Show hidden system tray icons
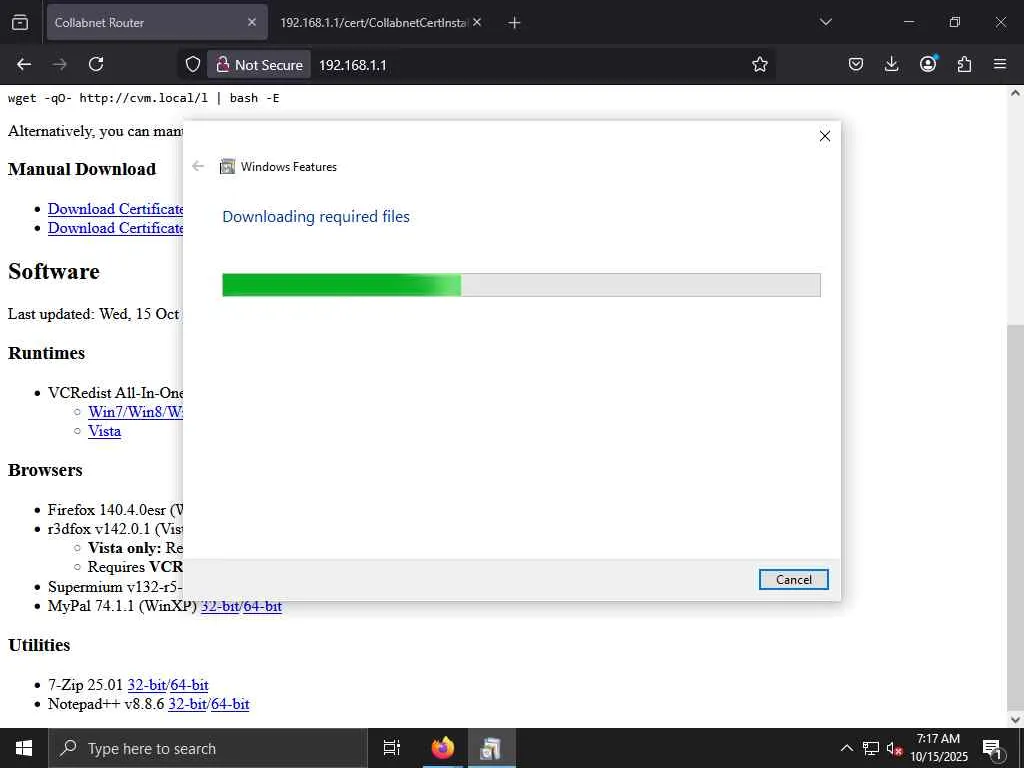This screenshot has height=768, width=1024. [x=846, y=748]
